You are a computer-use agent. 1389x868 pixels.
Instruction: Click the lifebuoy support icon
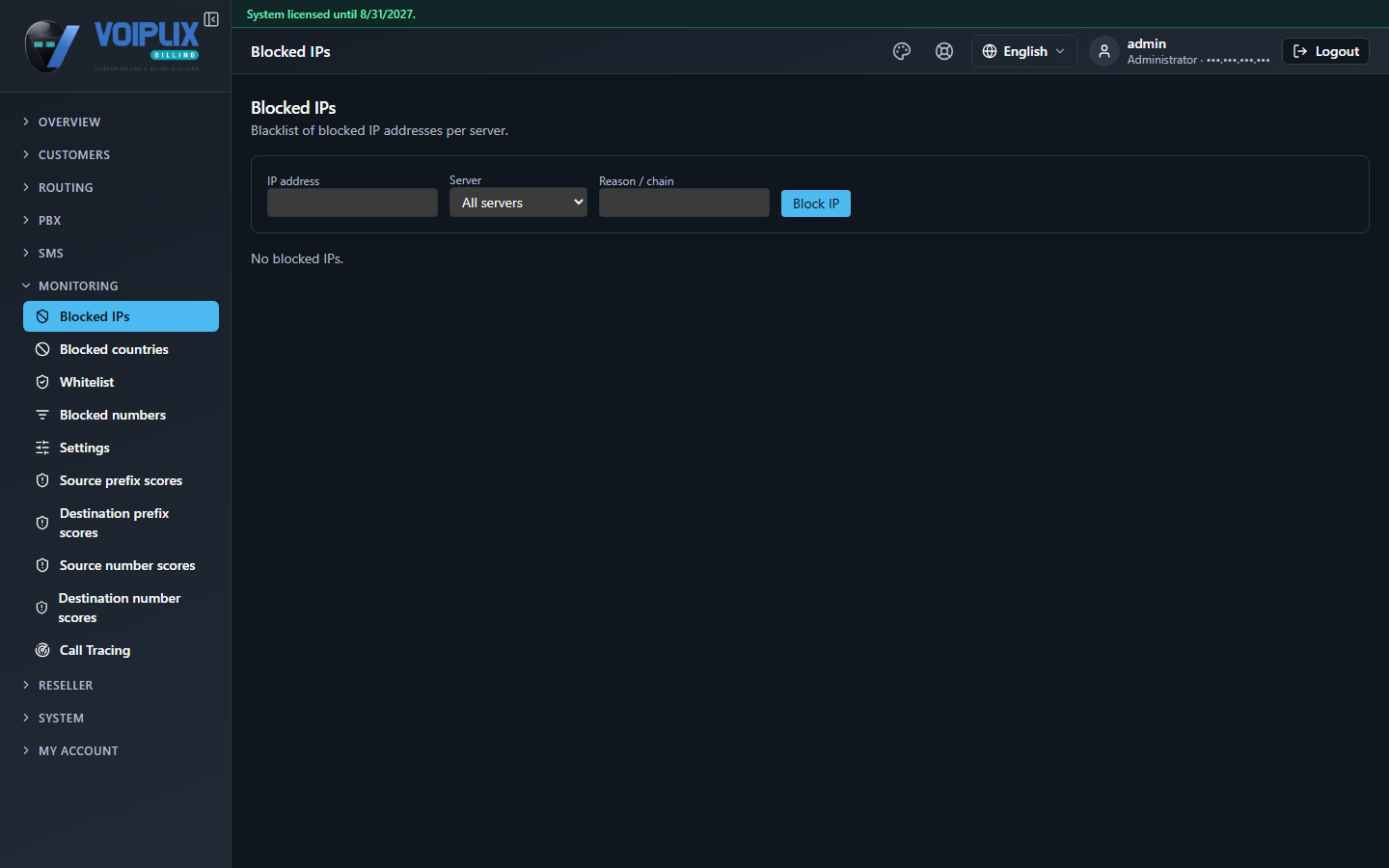pyautogui.click(x=944, y=51)
